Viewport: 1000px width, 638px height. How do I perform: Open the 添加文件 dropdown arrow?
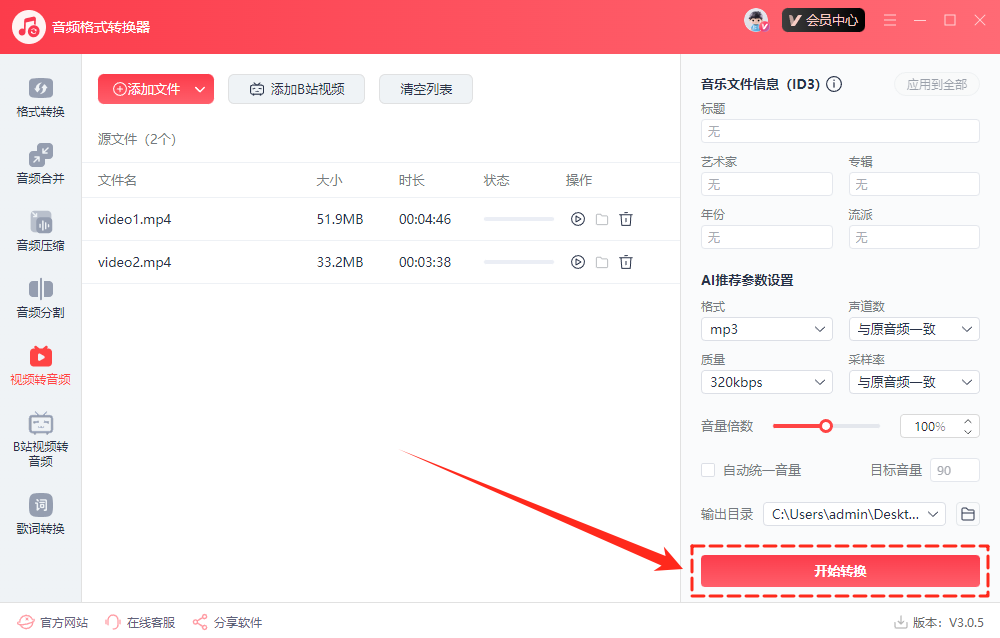coord(200,89)
